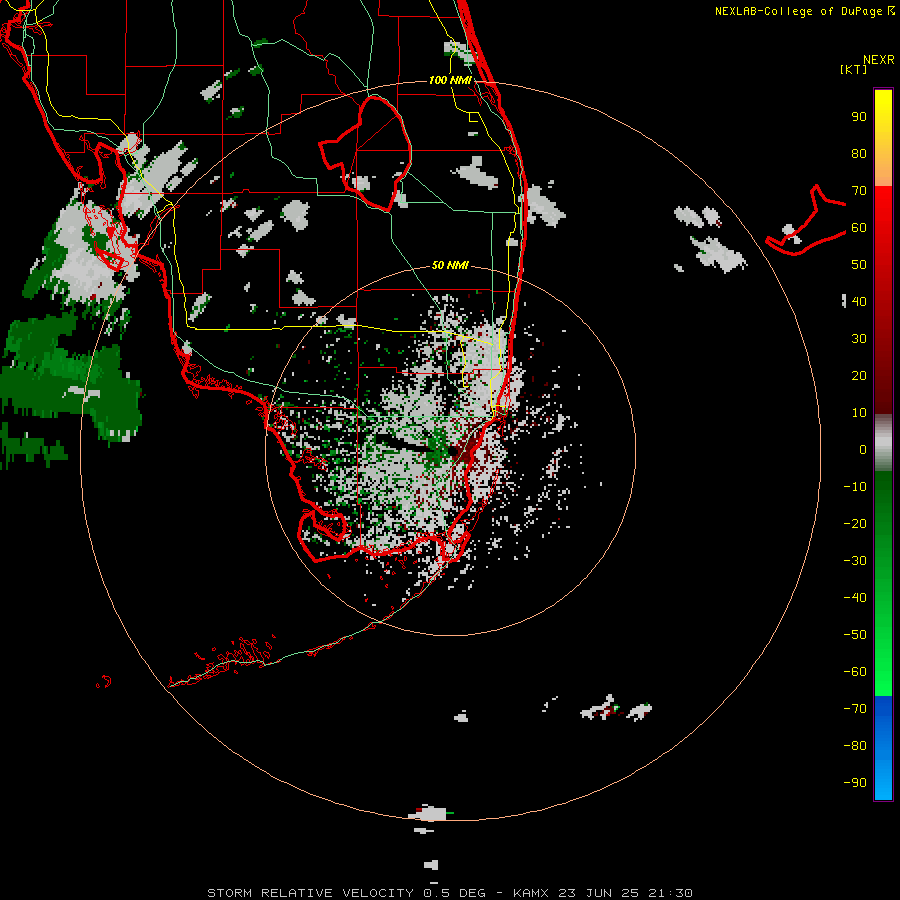Click the 21:30 timestamp in the footer
Screen dimensions: 900x900
tap(671, 893)
